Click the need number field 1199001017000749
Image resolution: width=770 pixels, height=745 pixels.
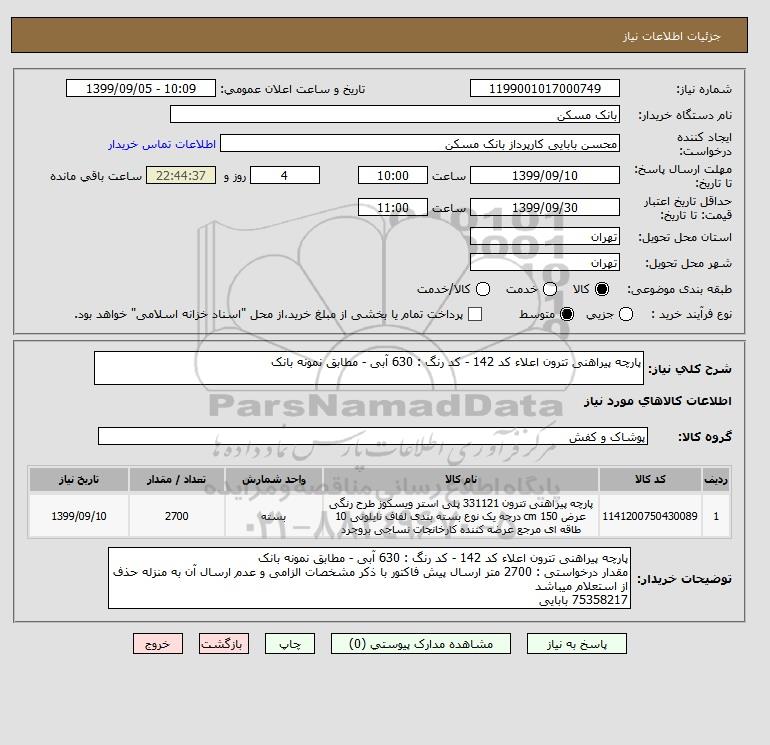click(545, 88)
